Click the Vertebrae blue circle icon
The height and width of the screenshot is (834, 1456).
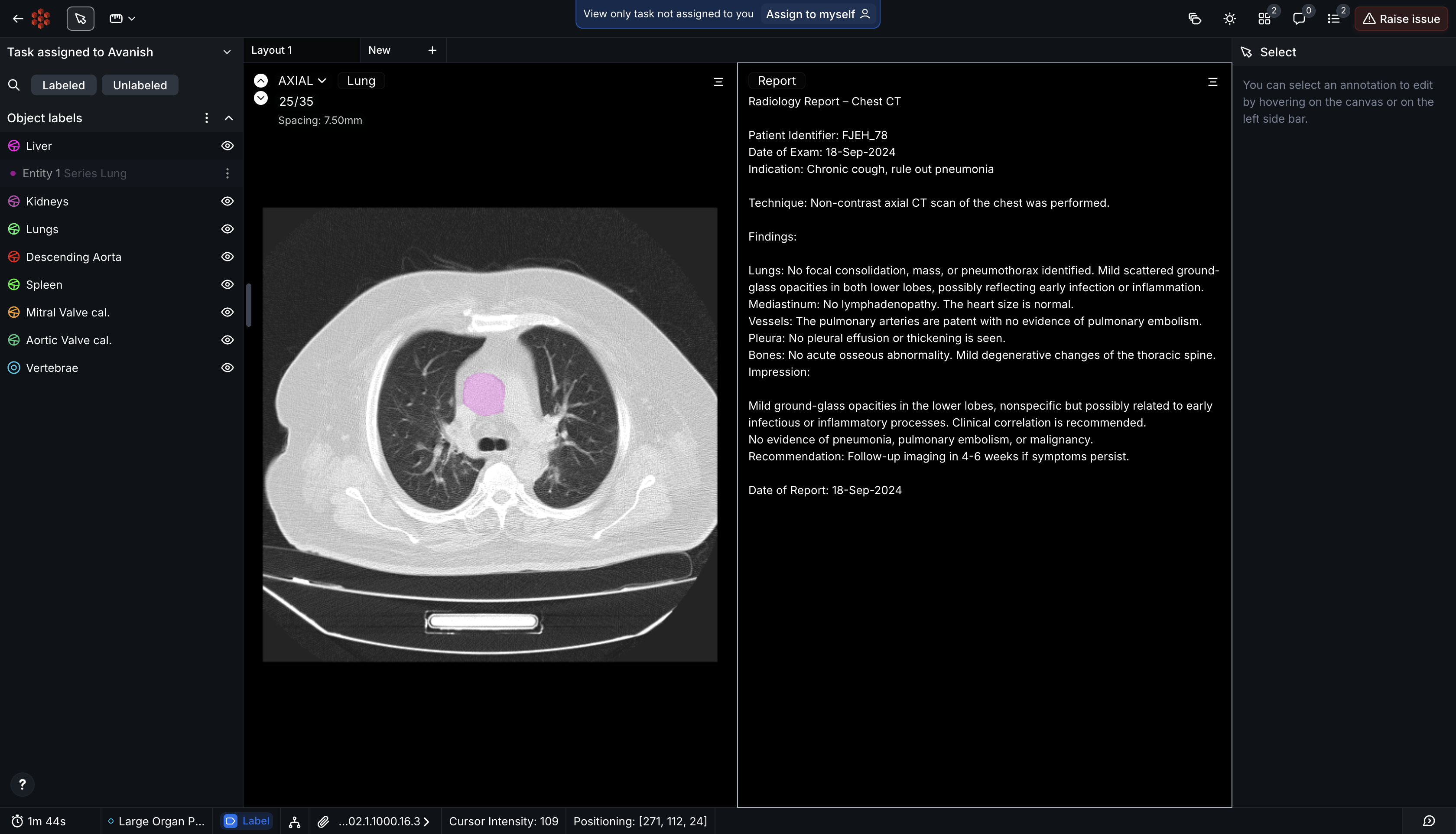pos(14,368)
